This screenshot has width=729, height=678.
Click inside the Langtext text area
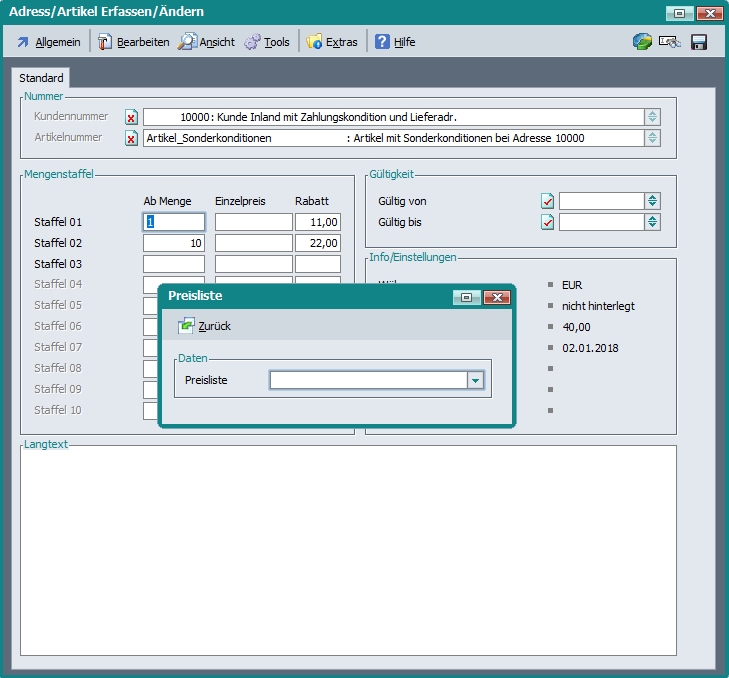(x=348, y=550)
